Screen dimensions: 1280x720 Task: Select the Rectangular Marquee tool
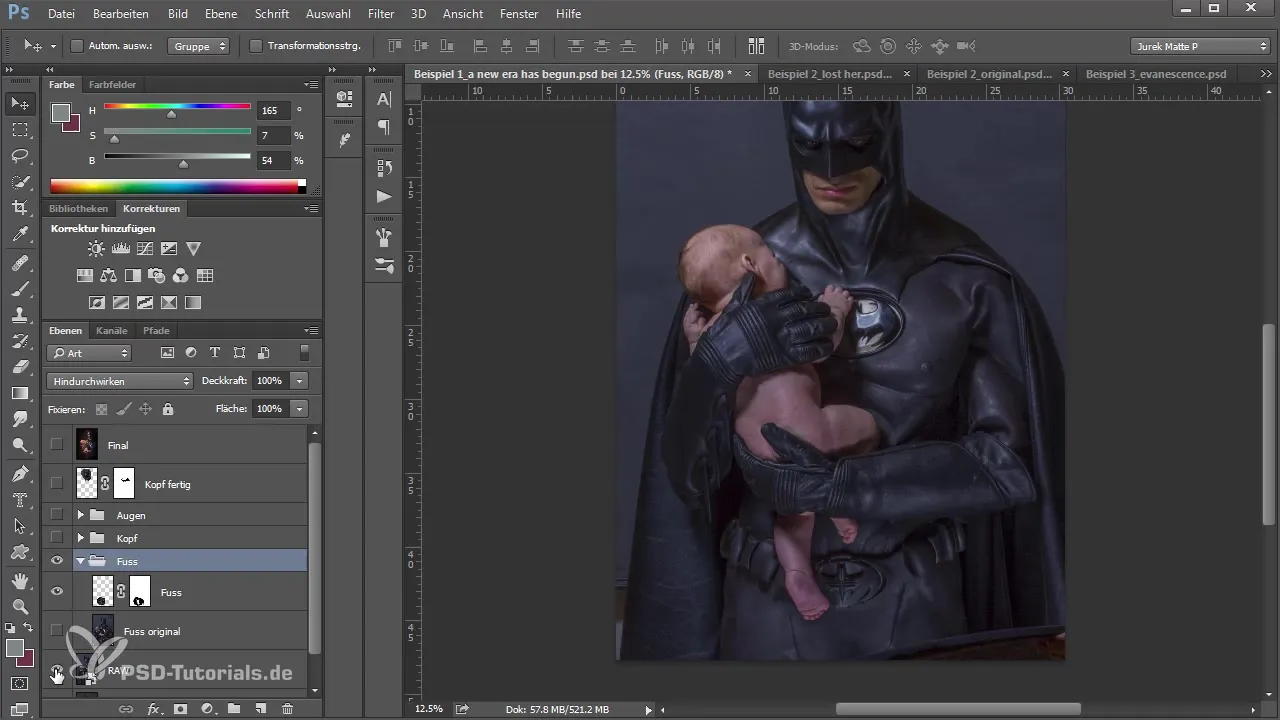tap(20, 130)
